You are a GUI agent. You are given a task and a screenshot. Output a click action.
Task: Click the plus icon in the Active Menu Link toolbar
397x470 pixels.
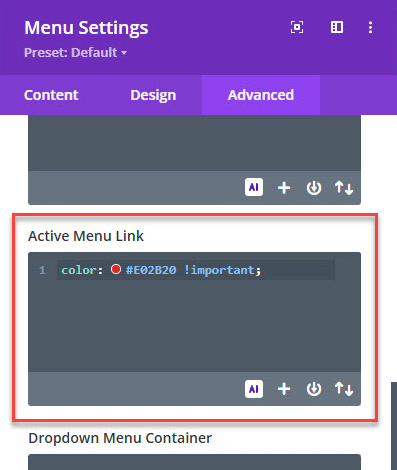pyautogui.click(x=284, y=389)
